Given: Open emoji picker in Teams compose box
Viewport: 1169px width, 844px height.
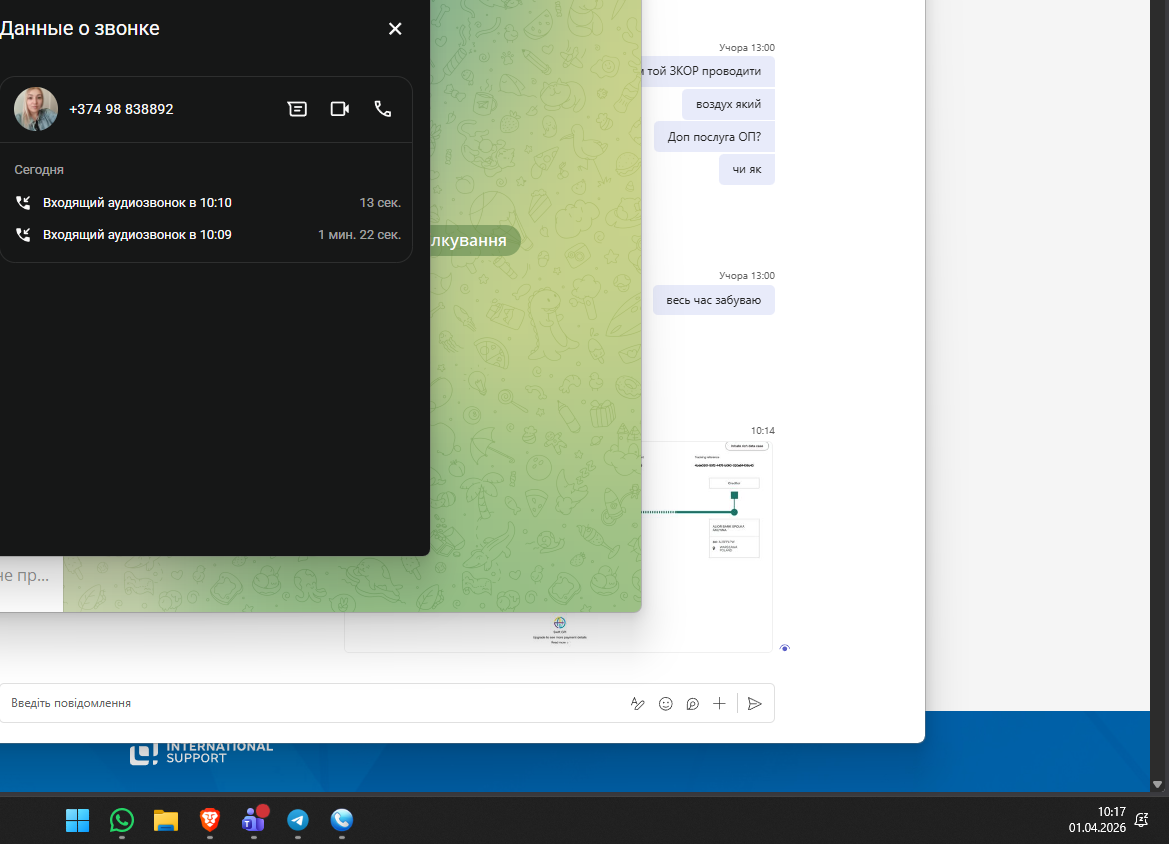Looking at the screenshot, I should point(666,703).
